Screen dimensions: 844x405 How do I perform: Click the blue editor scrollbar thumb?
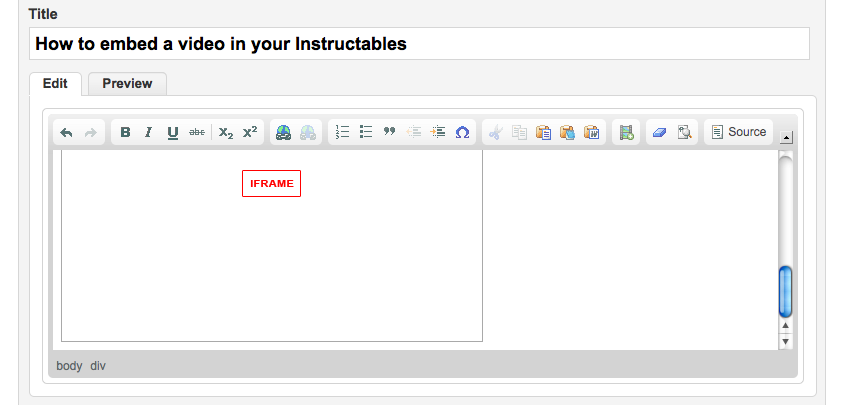tap(786, 291)
